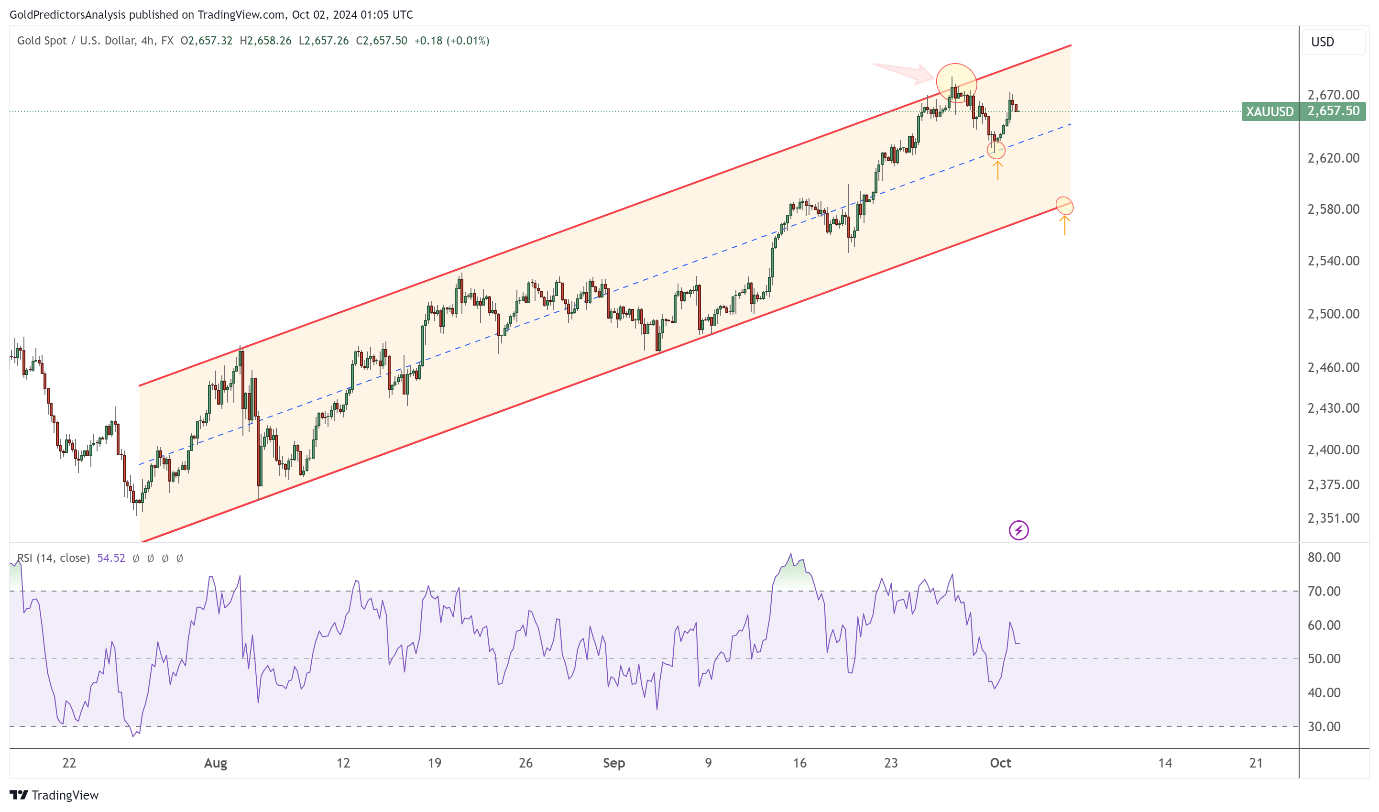Click the Aug label on the time axis
The width and height of the screenshot is (1379, 812).
[216, 763]
